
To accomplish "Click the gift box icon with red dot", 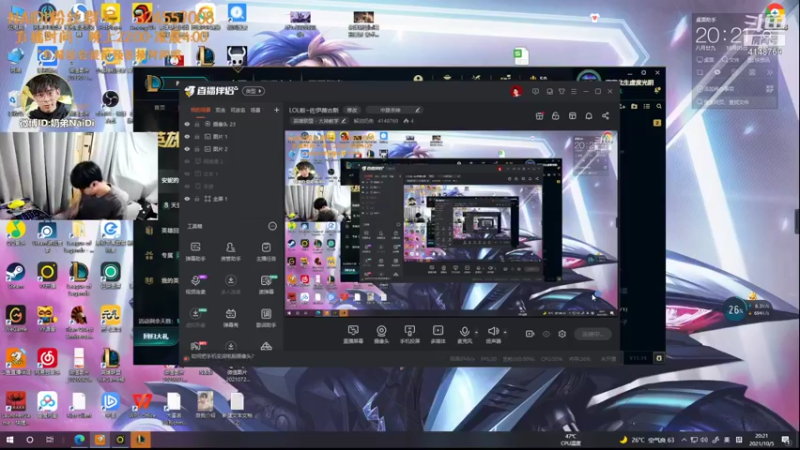I will (x=539, y=116).
